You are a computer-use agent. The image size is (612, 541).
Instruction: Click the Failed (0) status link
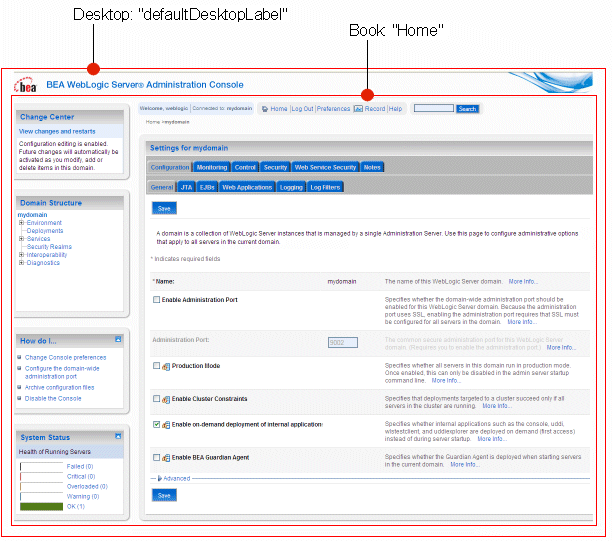[80, 466]
